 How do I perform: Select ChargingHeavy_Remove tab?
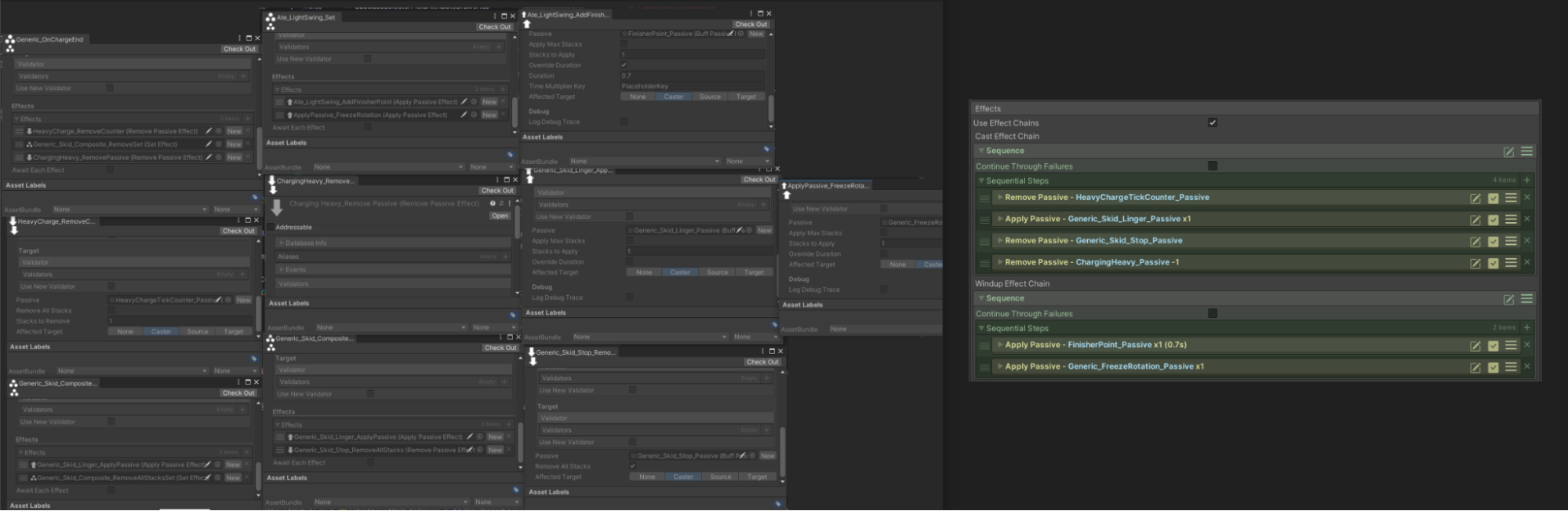point(312,181)
